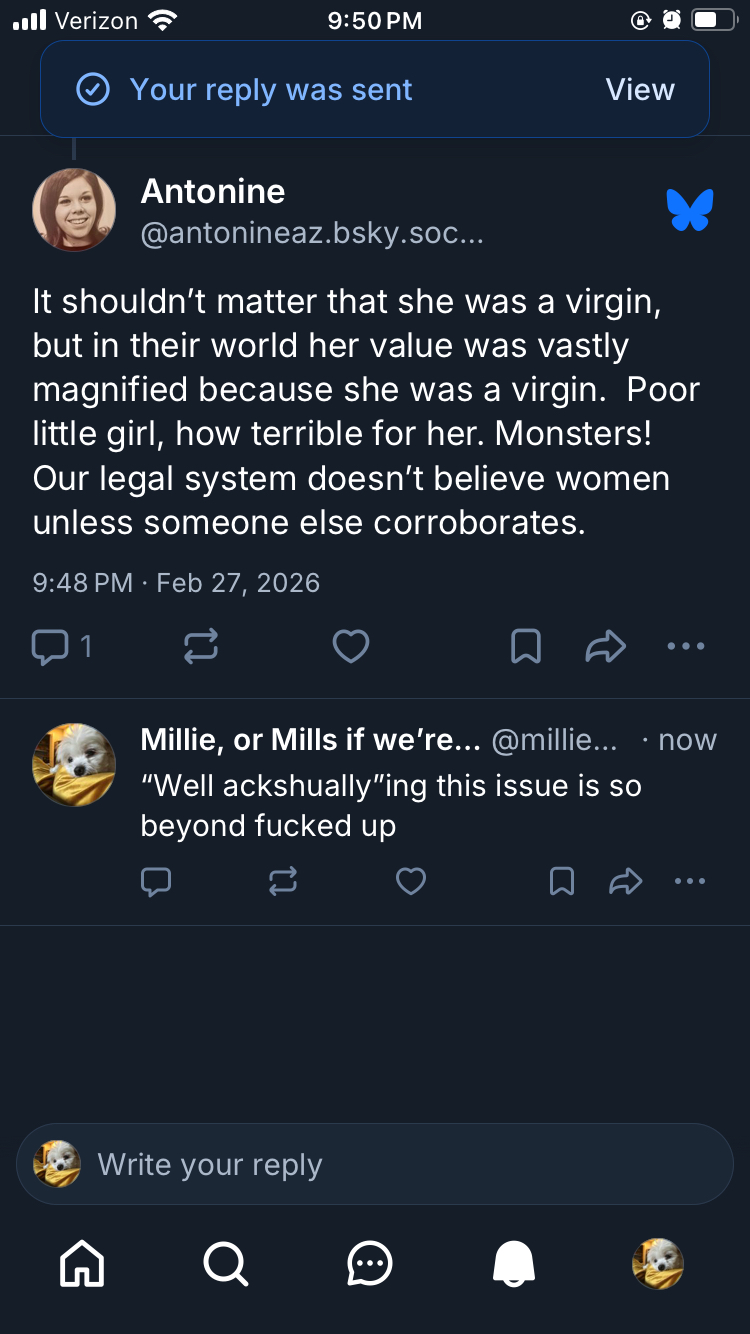Tap the Write your reply field
This screenshot has width=750, height=1334.
[400, 1164]
